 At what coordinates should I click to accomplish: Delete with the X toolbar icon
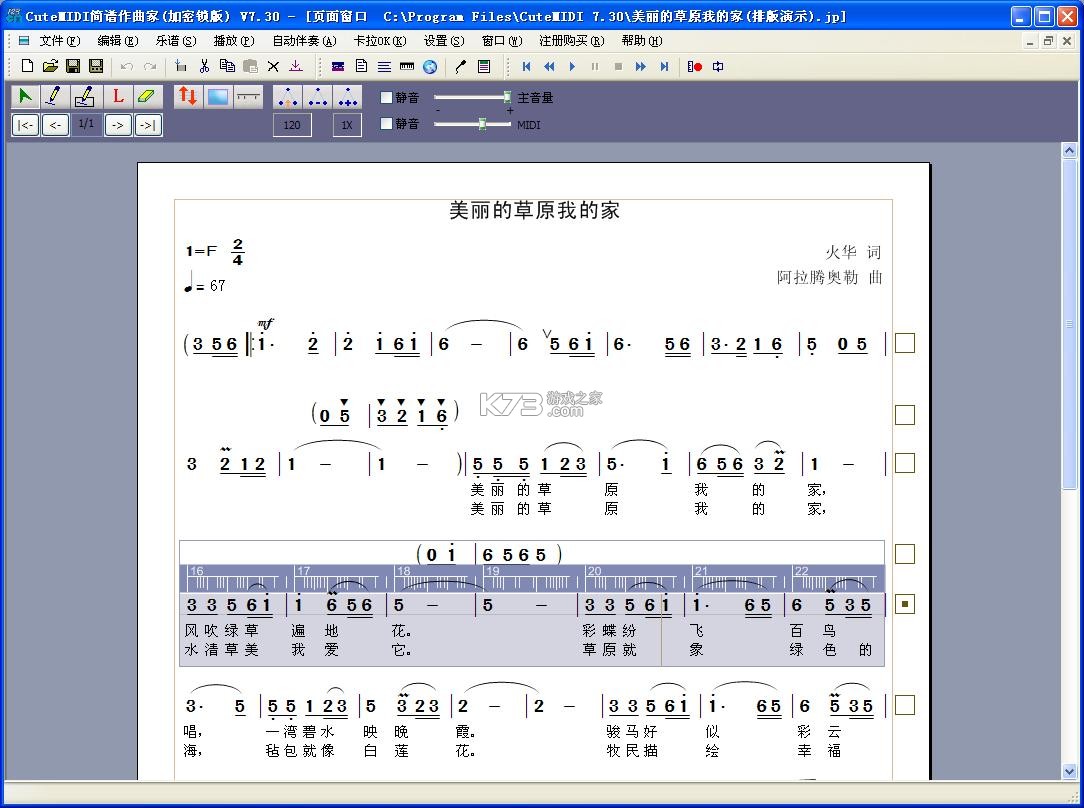(273, 66)
